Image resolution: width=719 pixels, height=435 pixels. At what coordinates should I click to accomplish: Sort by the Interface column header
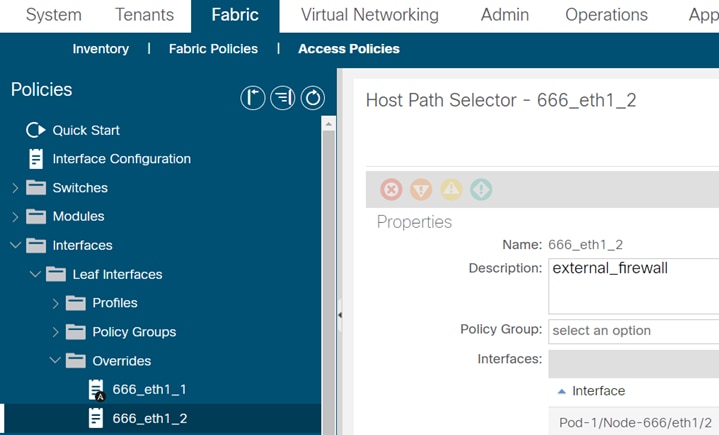[x=598, y=391]
